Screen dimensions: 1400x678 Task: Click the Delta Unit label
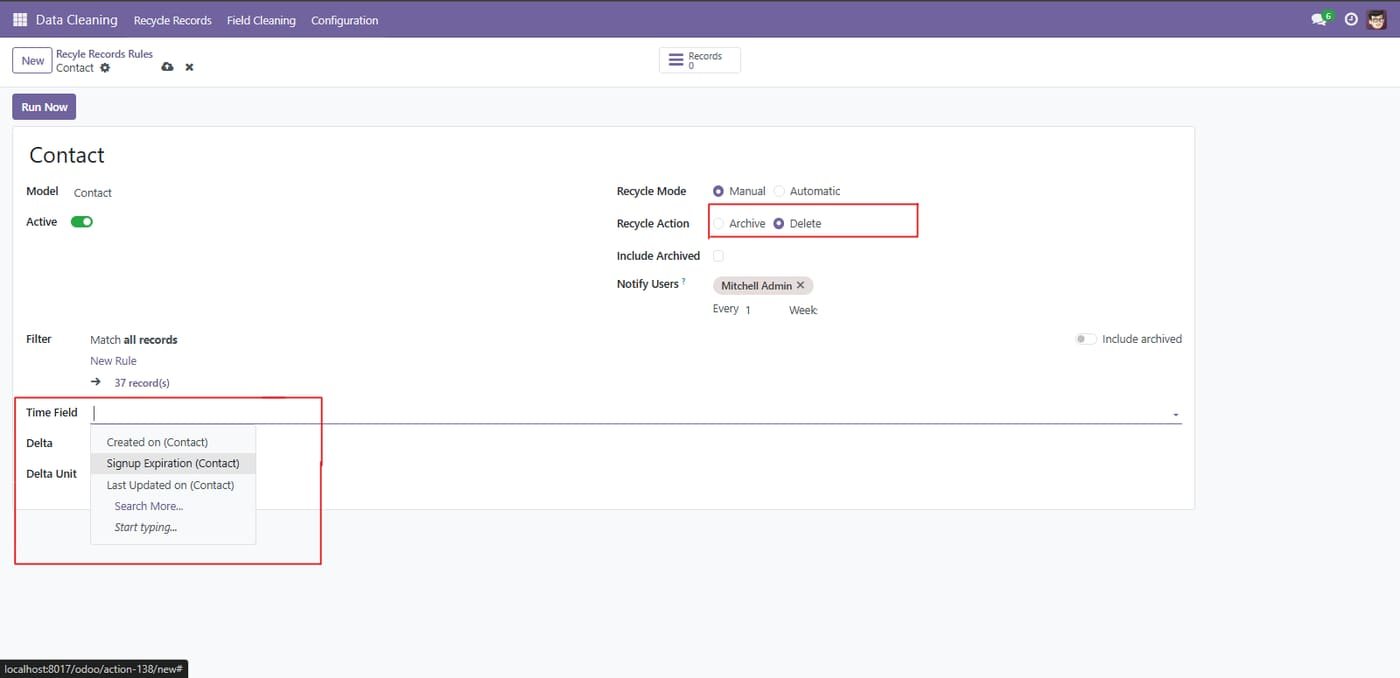coord(51,474)
